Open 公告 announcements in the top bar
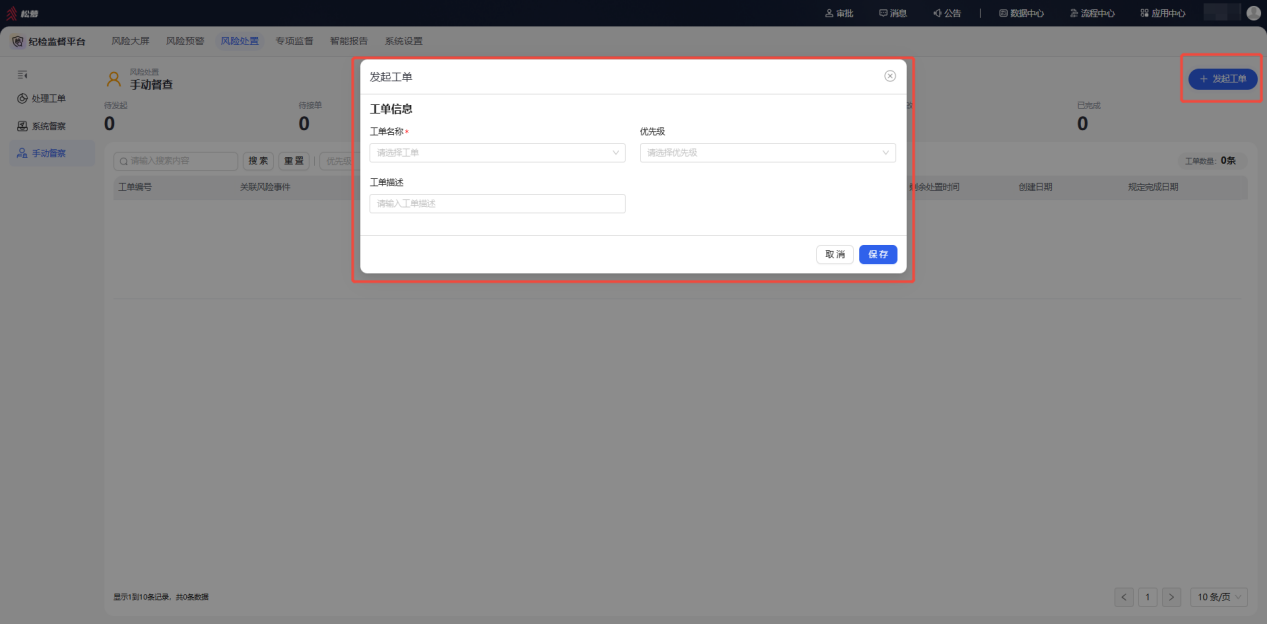The width and height of the screenshot is (1267, 624). click(946, 13)
